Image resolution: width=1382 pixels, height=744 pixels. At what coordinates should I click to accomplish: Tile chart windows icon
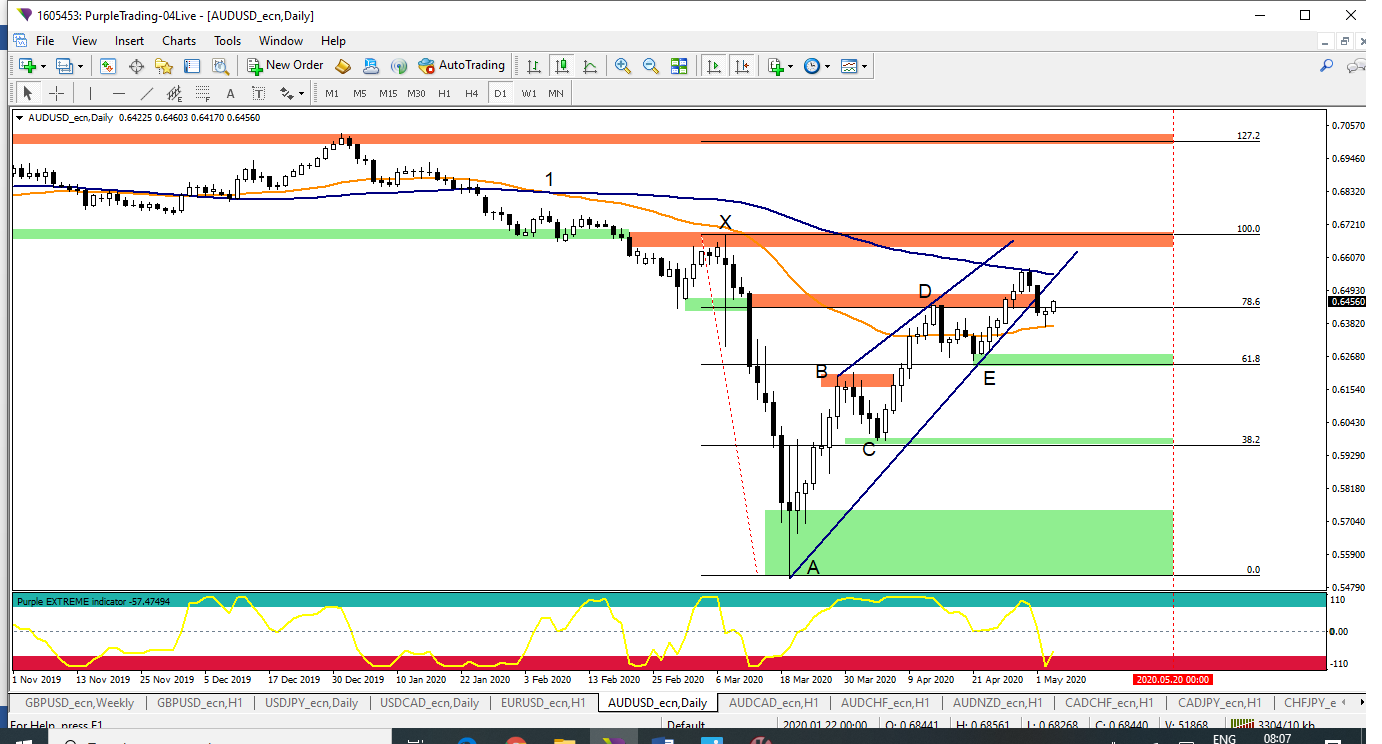point(679,66)
